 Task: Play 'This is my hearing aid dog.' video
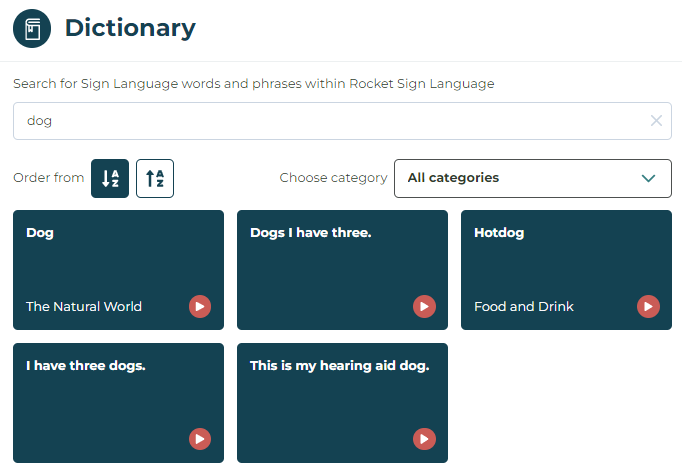[424, 438]
